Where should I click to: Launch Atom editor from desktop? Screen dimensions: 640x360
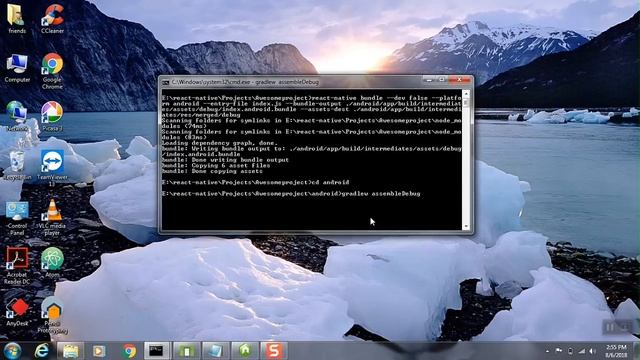click(x=52, y=262)
